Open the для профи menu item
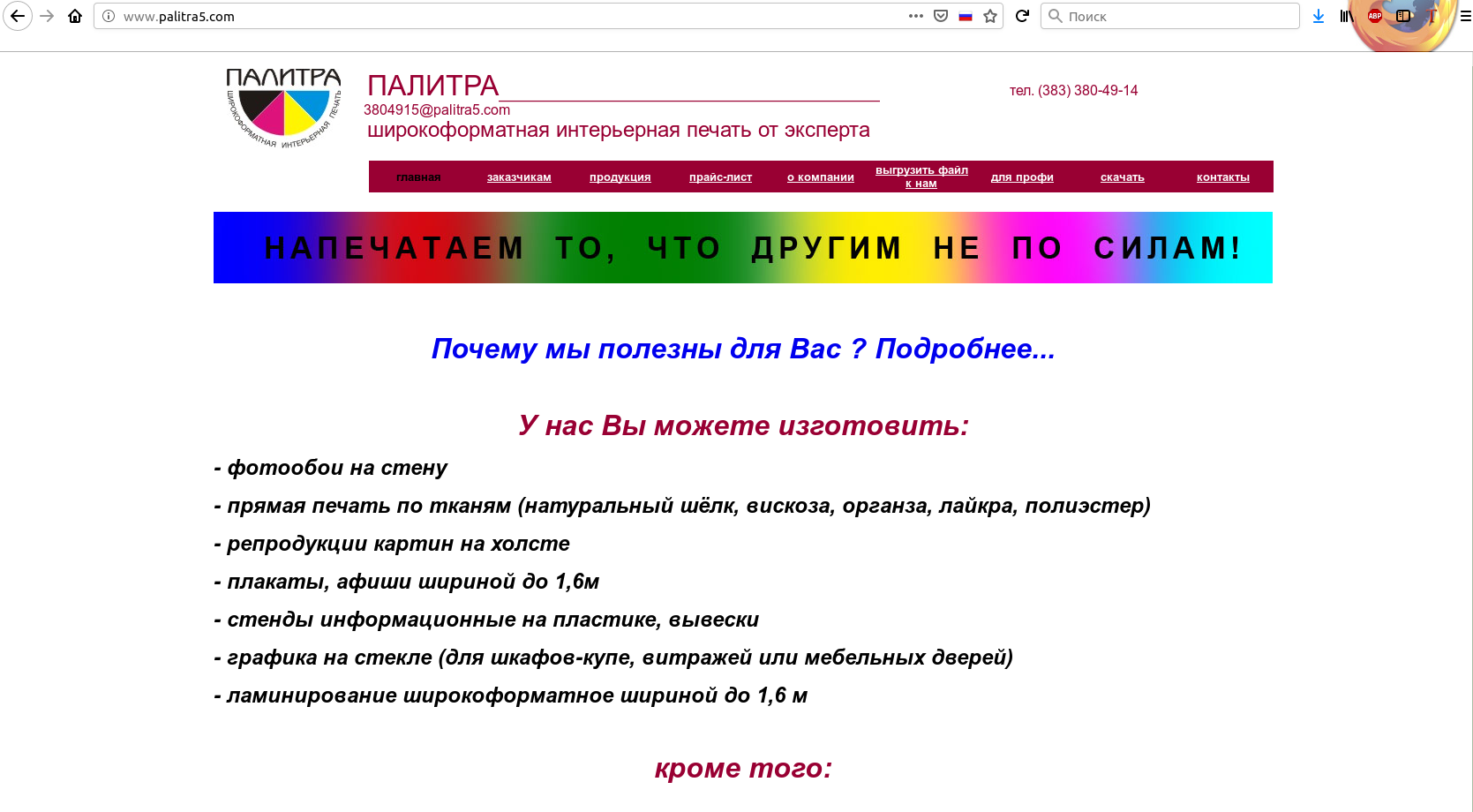 pos(1022,177)
